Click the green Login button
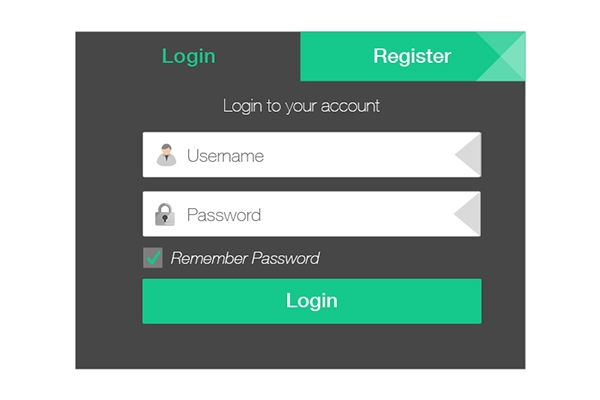 click(x=312, y=301)
